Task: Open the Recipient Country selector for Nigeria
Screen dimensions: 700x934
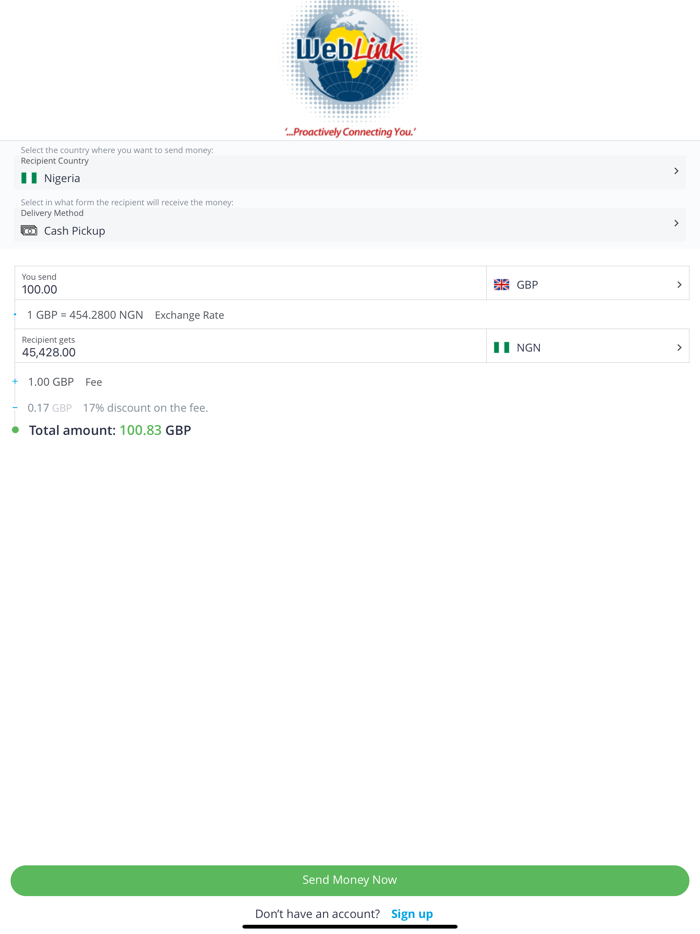Action: click(675, 171)
